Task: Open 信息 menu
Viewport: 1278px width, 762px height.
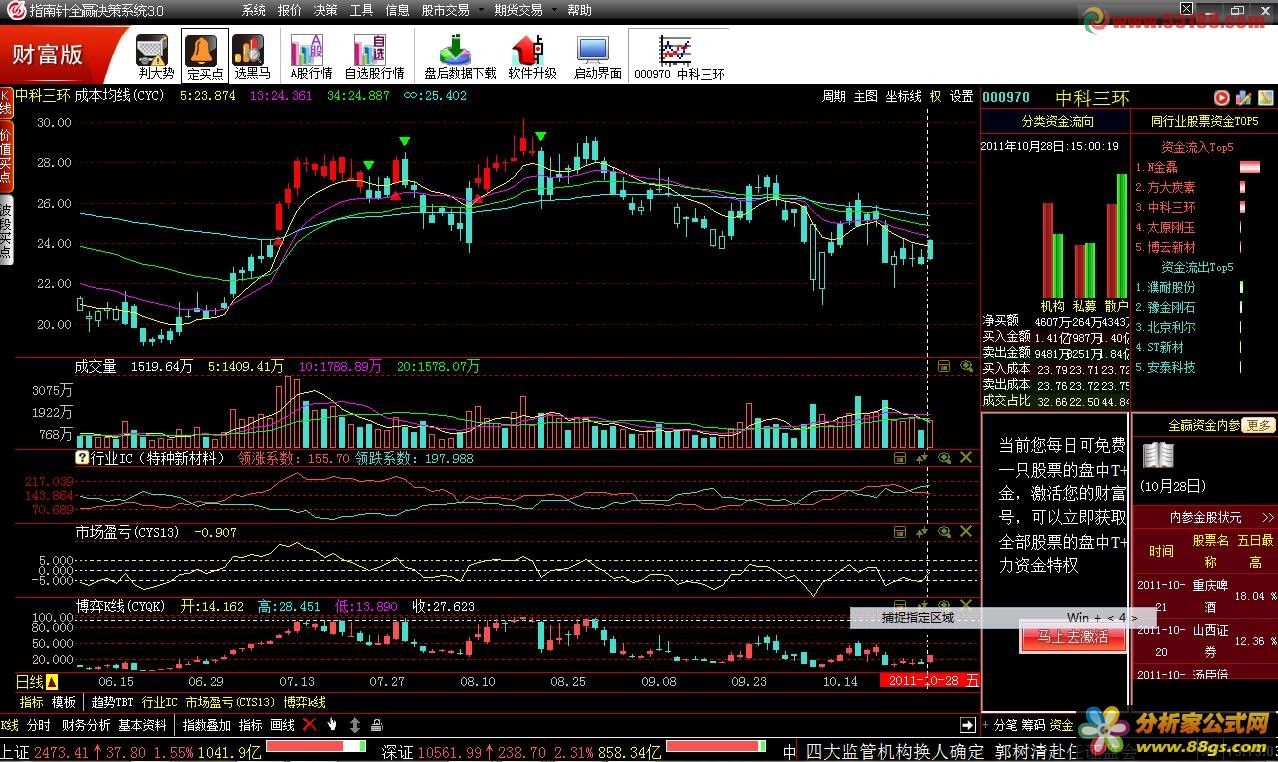Action: coord(398,10)
